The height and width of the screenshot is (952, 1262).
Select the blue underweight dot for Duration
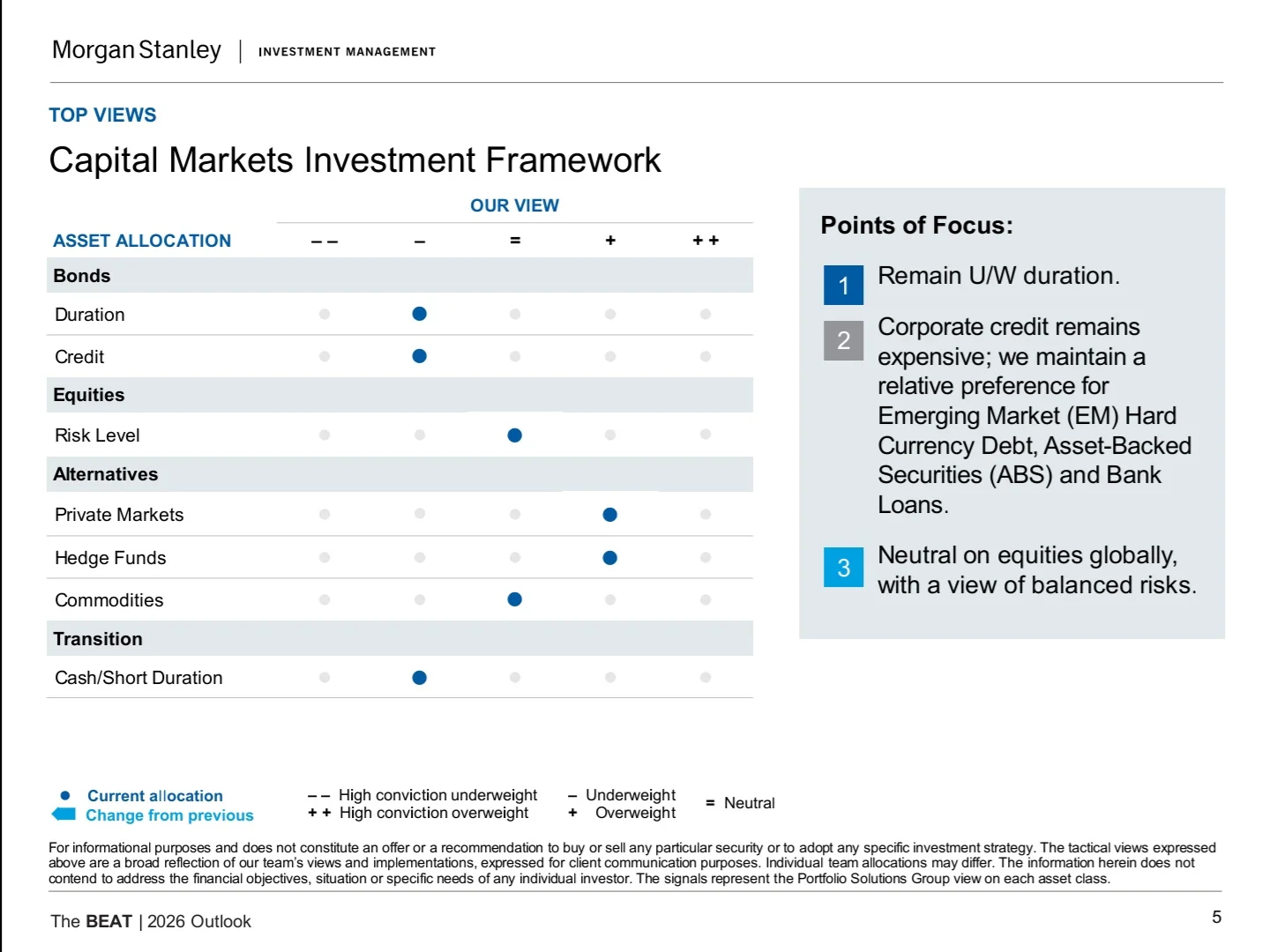pyautogui.click(x=420, y=314)
